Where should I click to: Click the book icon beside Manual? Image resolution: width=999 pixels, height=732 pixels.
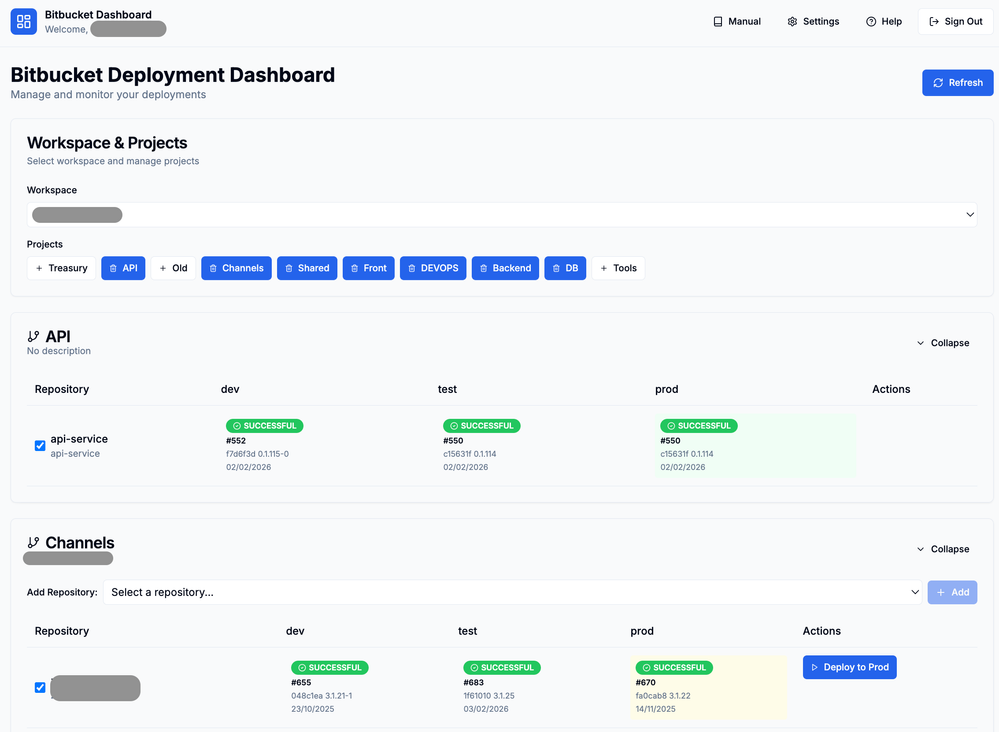[x=717, y=22]
